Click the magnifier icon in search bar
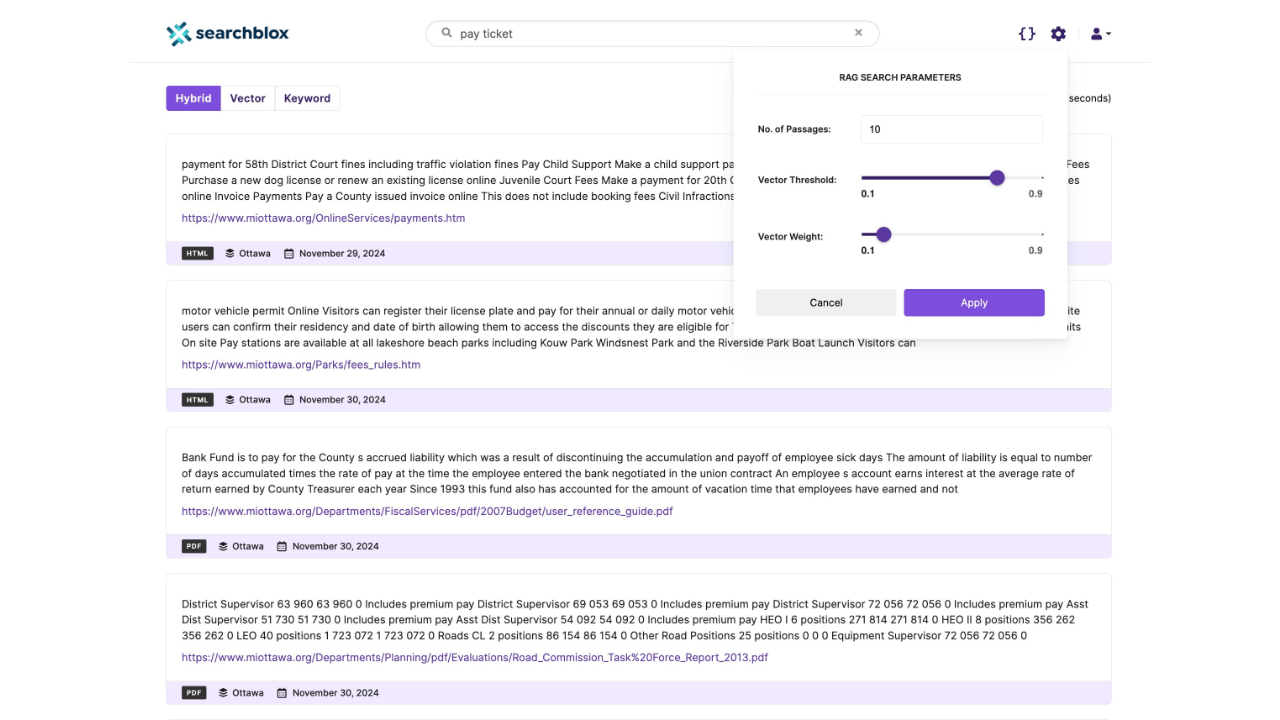 point(445,33)
